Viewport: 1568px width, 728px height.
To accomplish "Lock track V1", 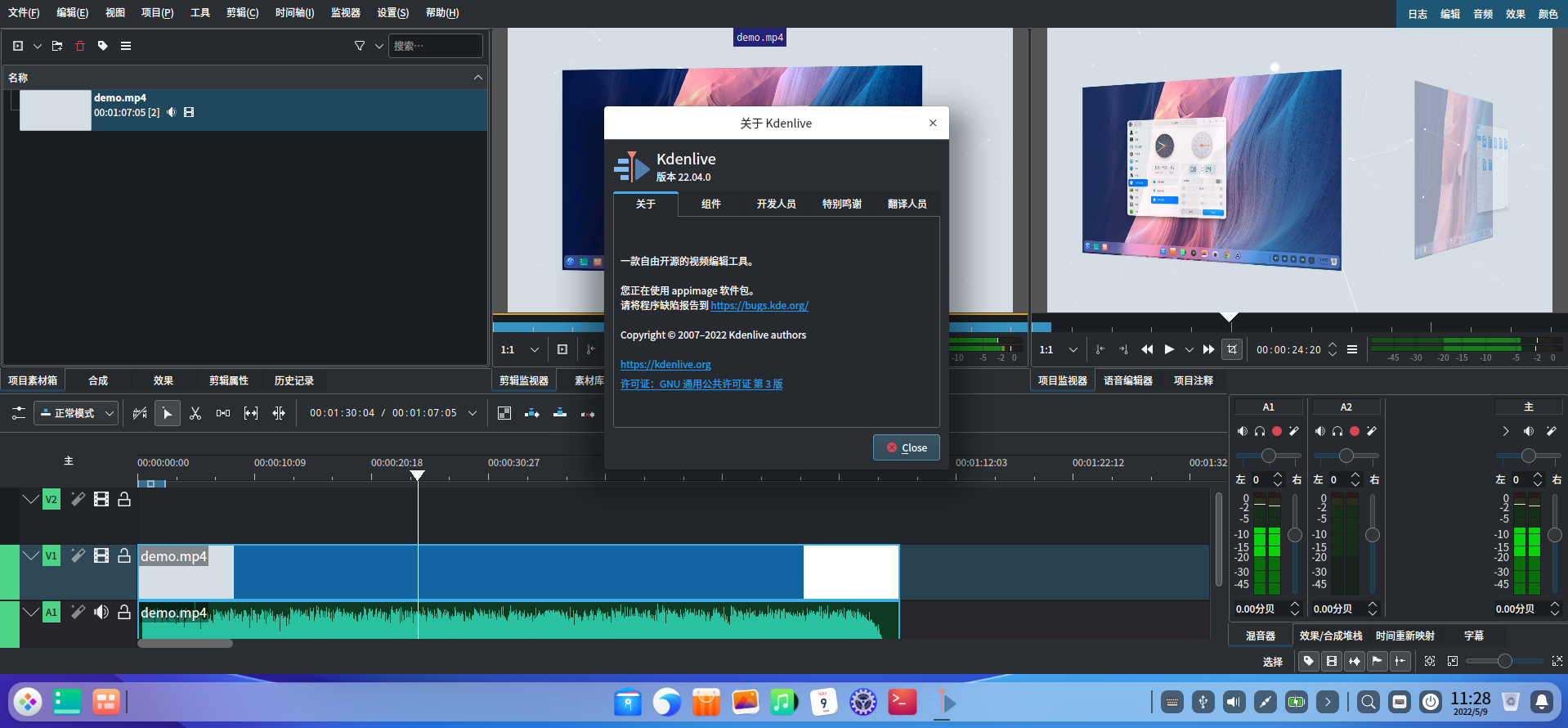I will click(x=124, y=555).
